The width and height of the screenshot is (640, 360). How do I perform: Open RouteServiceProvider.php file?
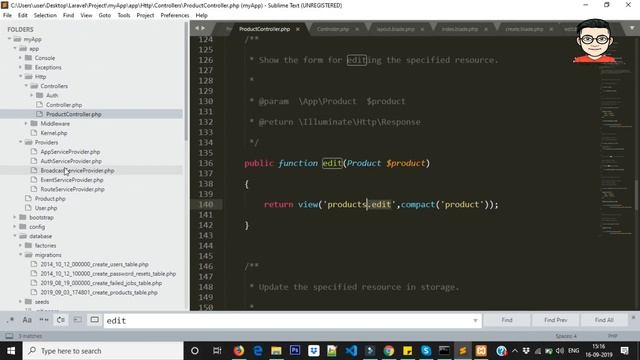click(73, 189)
